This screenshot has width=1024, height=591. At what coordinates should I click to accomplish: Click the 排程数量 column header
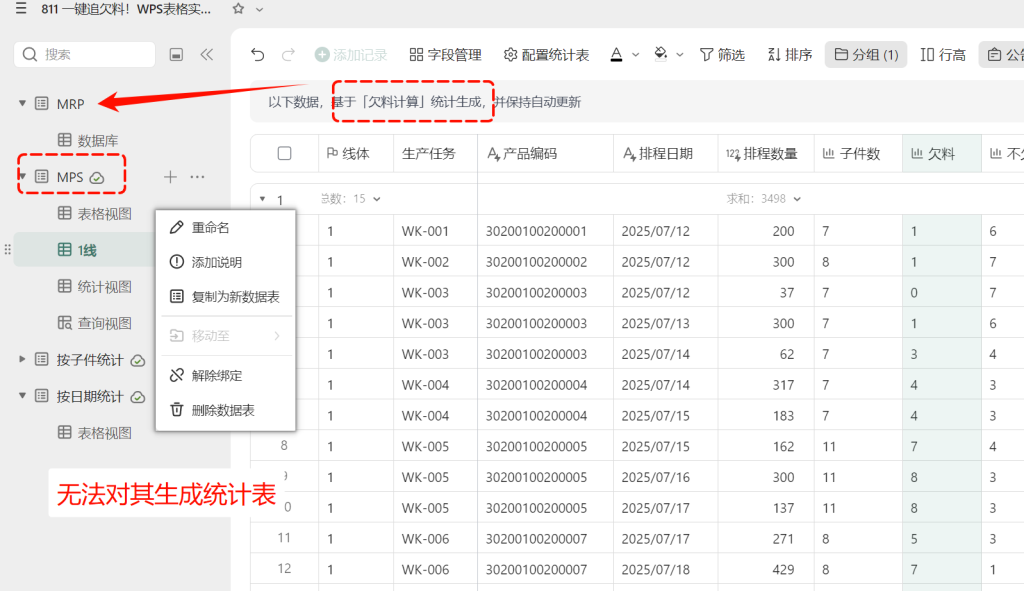click(766, 154)
